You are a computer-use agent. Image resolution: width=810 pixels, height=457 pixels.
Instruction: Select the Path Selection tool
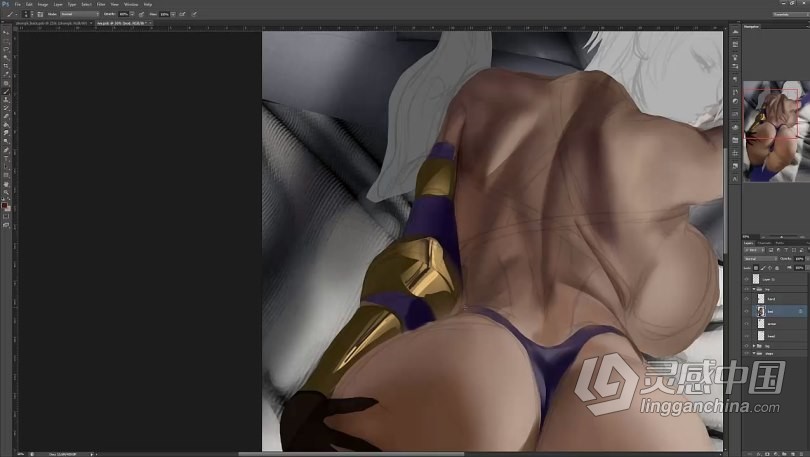point(6,167)
